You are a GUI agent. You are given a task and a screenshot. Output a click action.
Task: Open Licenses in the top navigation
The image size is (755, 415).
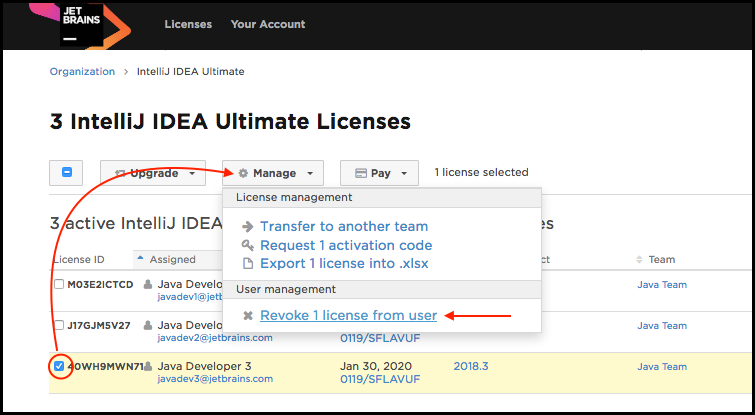[x=187, y=24]
